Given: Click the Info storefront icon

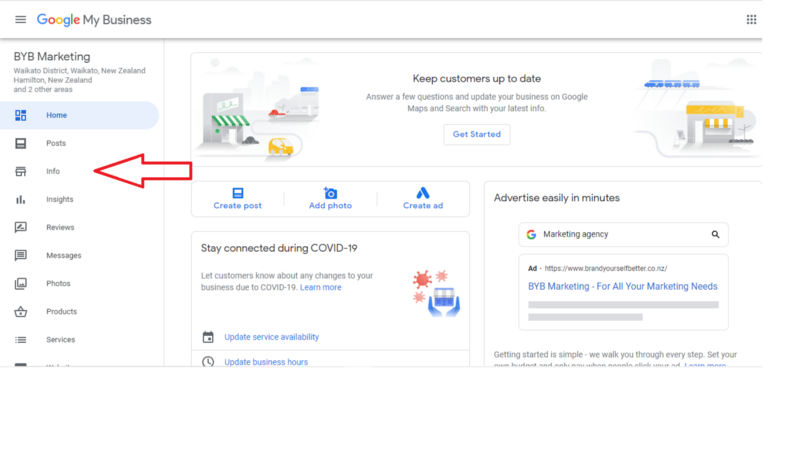Looking at the screenshot, I should (20, 171).
